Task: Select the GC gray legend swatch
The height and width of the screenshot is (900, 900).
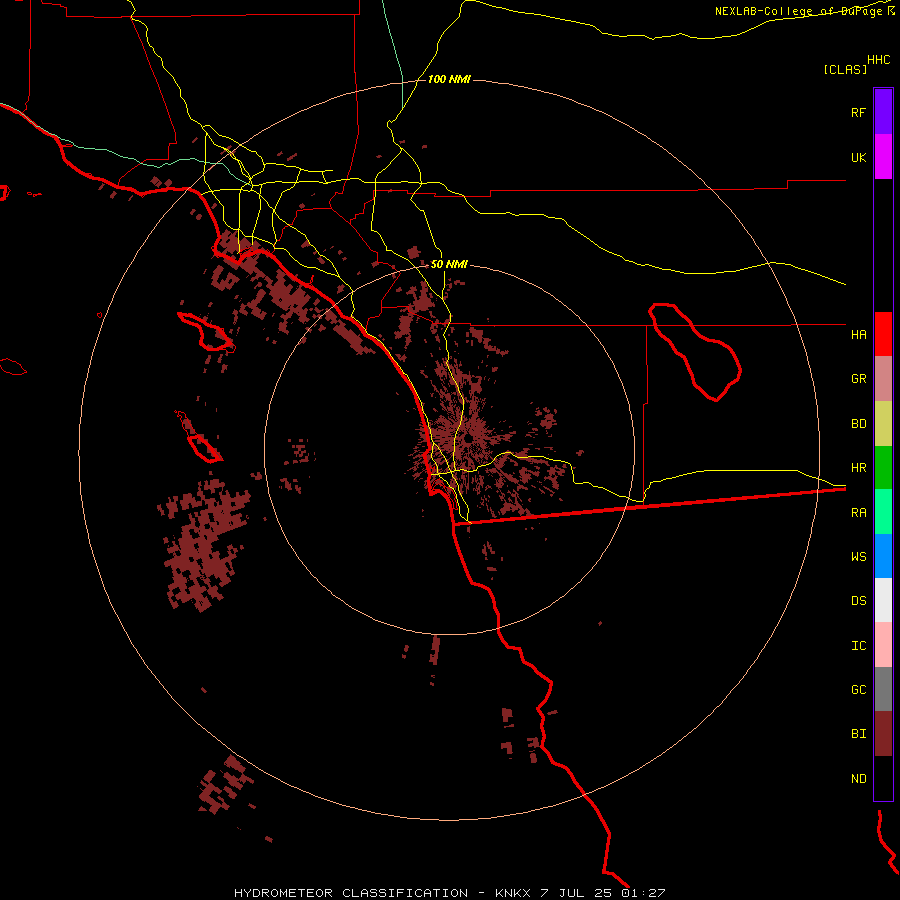Action: [x=883, y=689]
